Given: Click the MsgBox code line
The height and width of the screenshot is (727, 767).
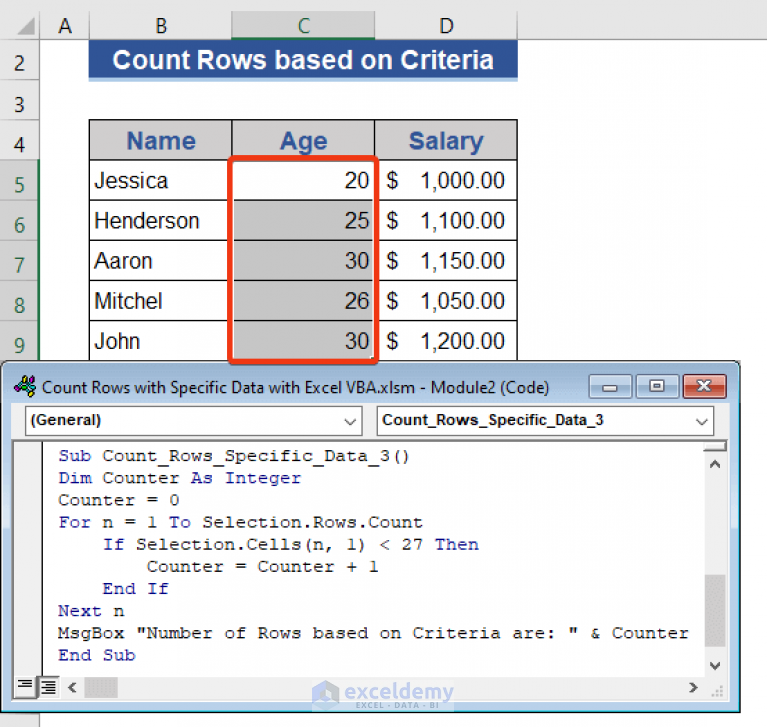Looking at the screenshot, I should pos(373,633).
